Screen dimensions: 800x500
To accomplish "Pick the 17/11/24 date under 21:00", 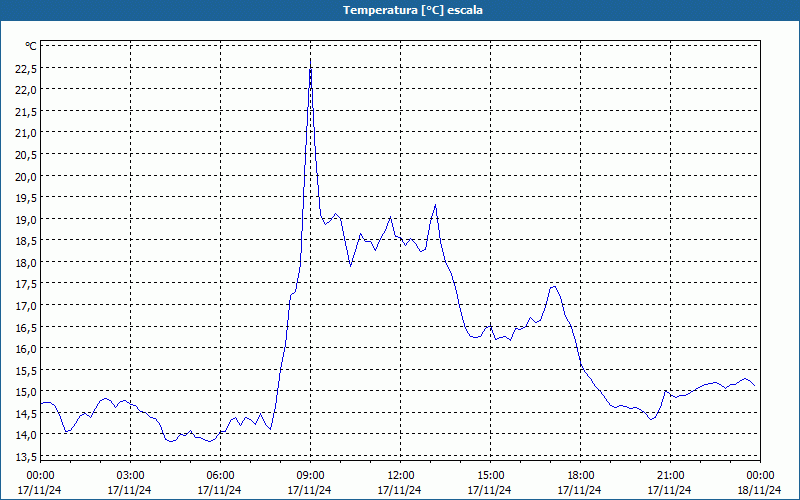I will tap(670, 490).
